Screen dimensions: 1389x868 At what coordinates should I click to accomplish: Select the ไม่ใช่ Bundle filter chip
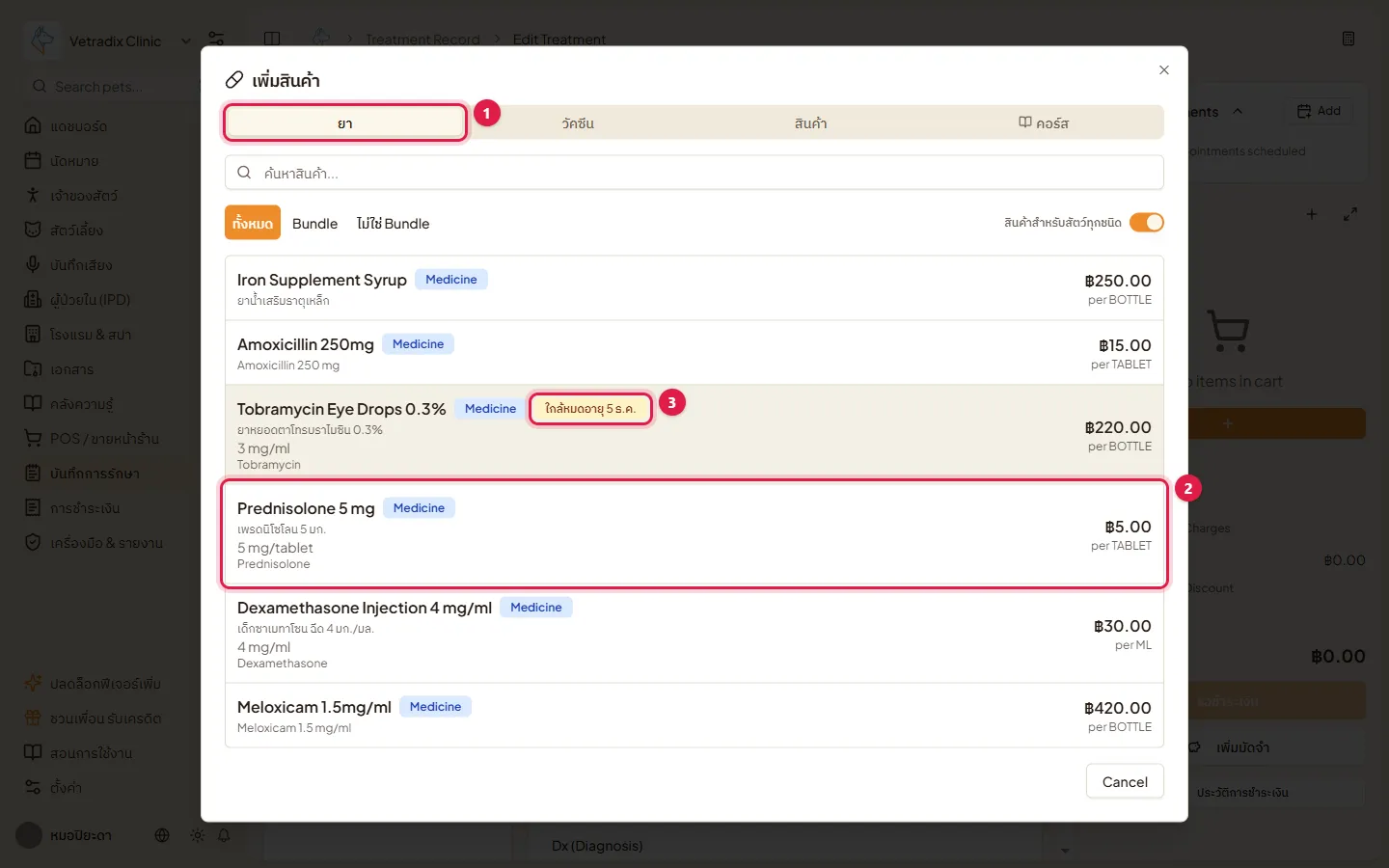[x=394, y=224]
